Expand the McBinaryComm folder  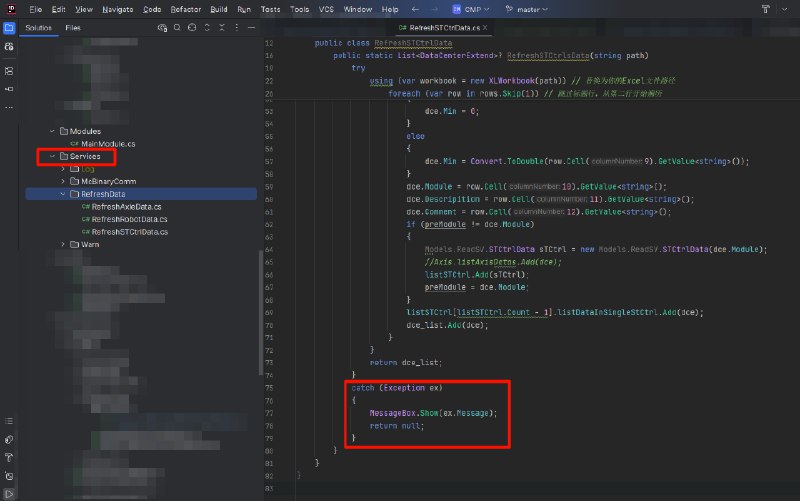pyautogui.click(x=63, y=181)
